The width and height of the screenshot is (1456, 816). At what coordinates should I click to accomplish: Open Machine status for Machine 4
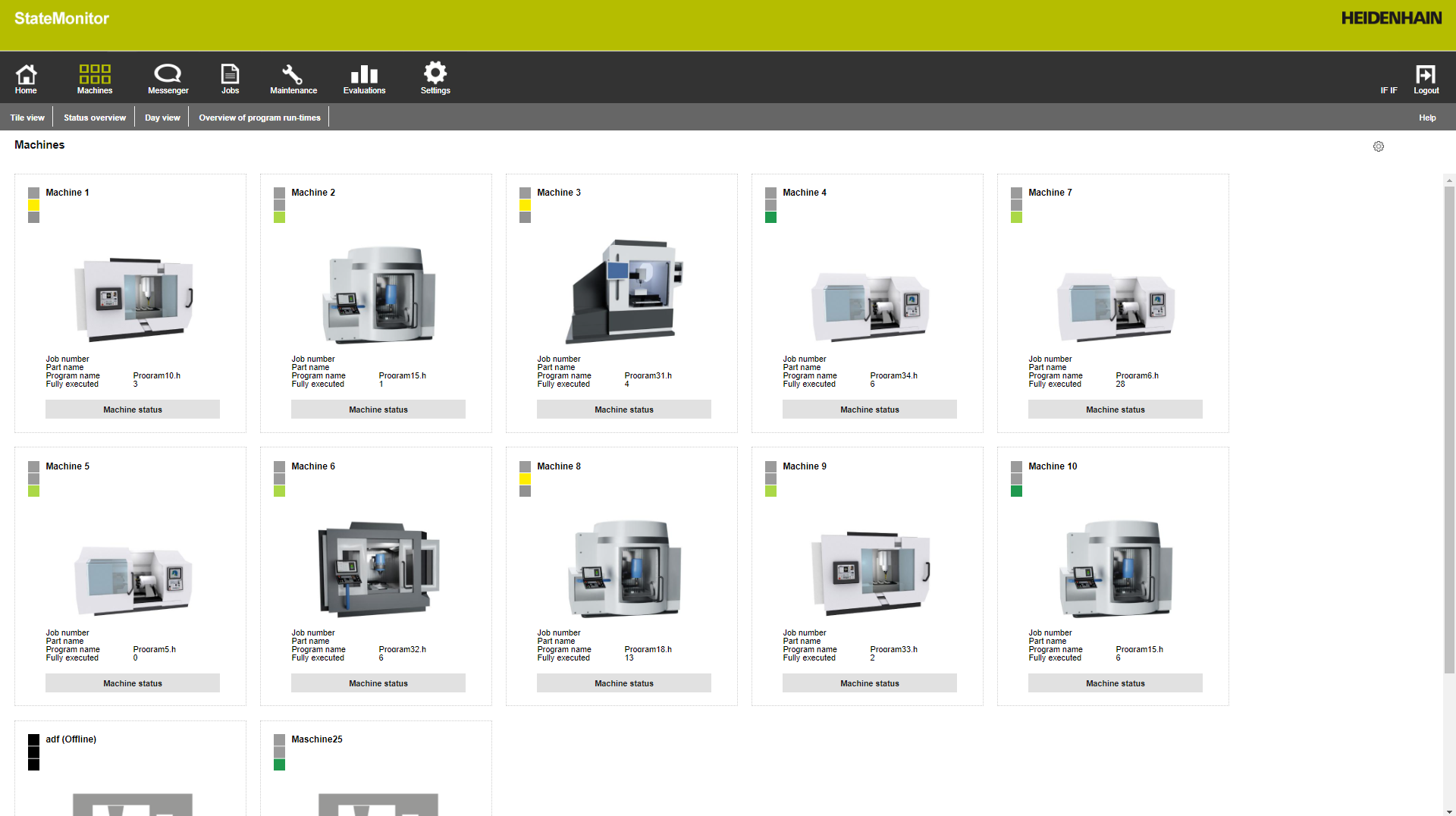[870, 410]
